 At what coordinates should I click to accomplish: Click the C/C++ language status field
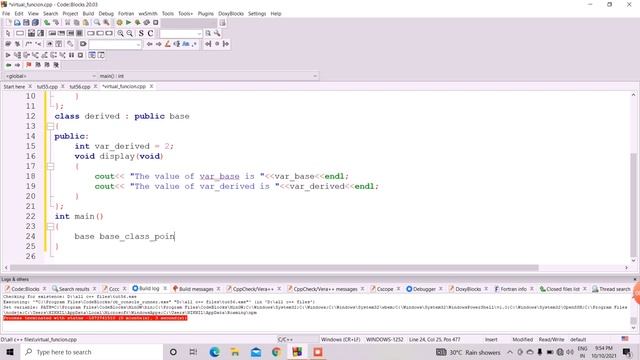[298, 339]
